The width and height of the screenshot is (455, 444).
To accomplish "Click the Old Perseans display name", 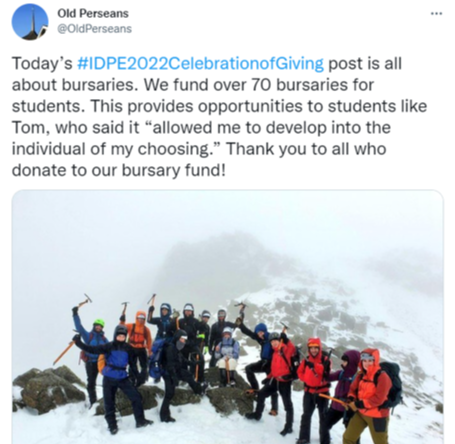I will [x=93, y=13].
